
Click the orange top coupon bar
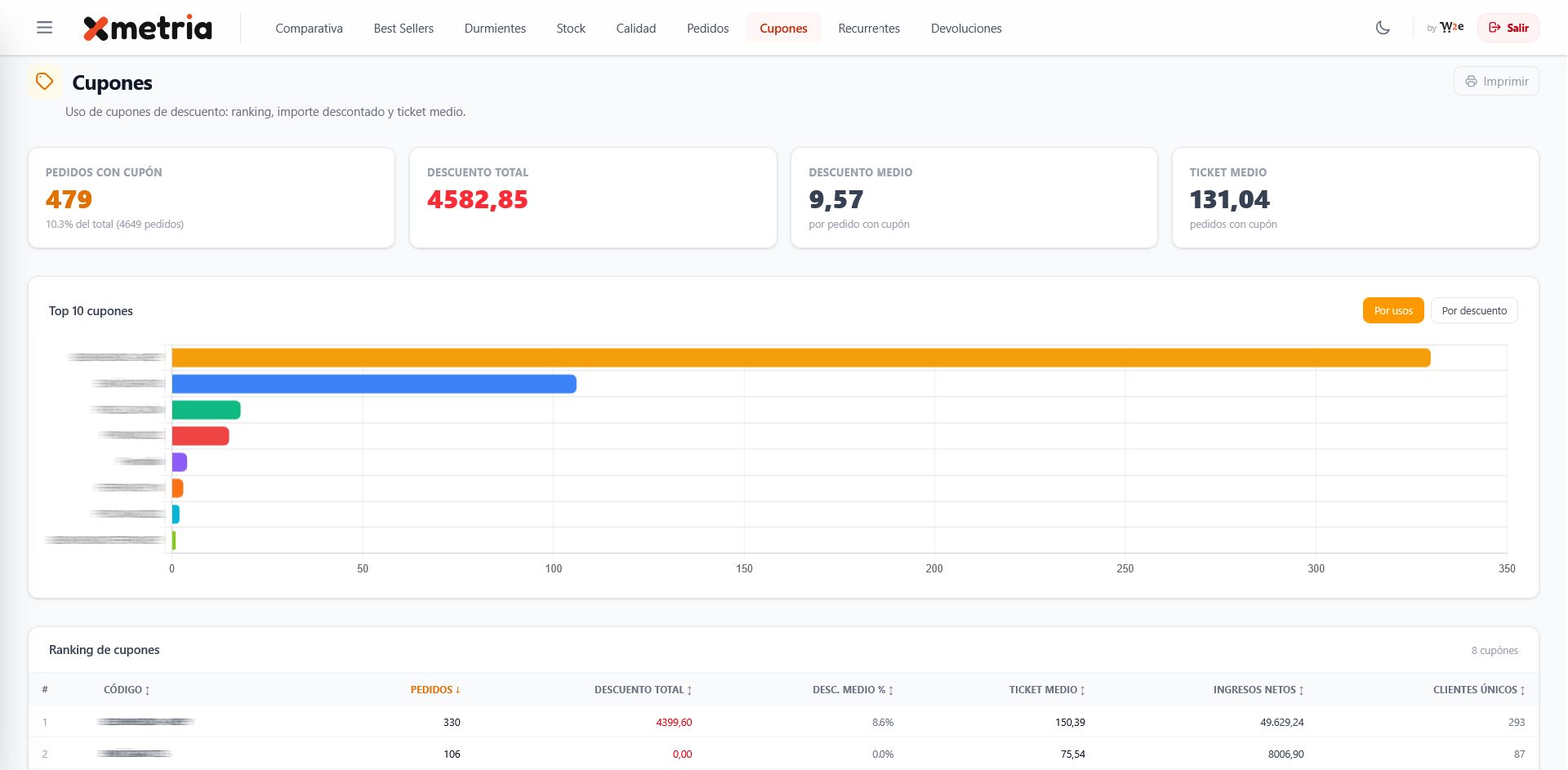tap(800, 358)
